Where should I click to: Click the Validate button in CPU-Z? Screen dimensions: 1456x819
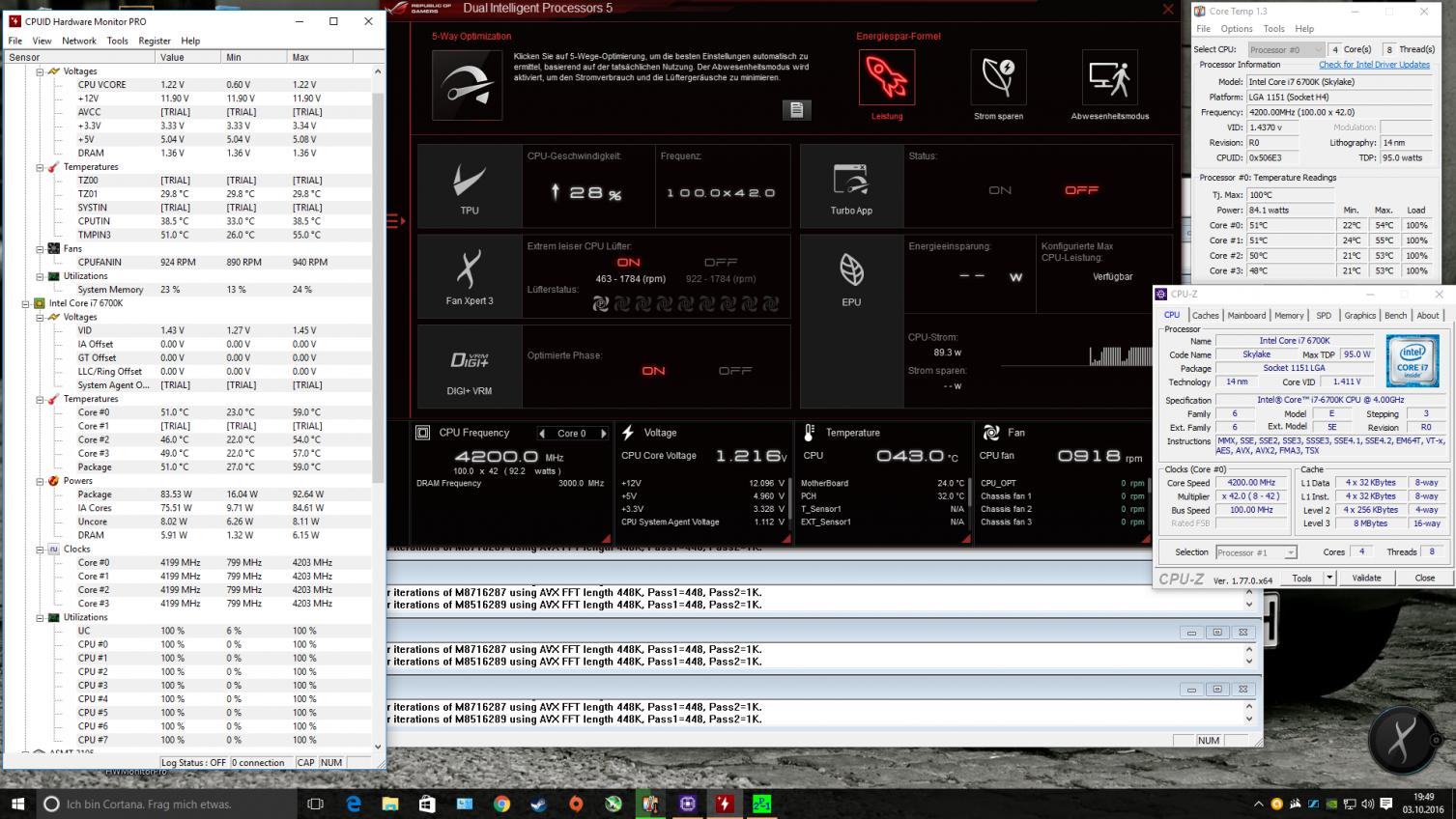(x=1366, y=578)
